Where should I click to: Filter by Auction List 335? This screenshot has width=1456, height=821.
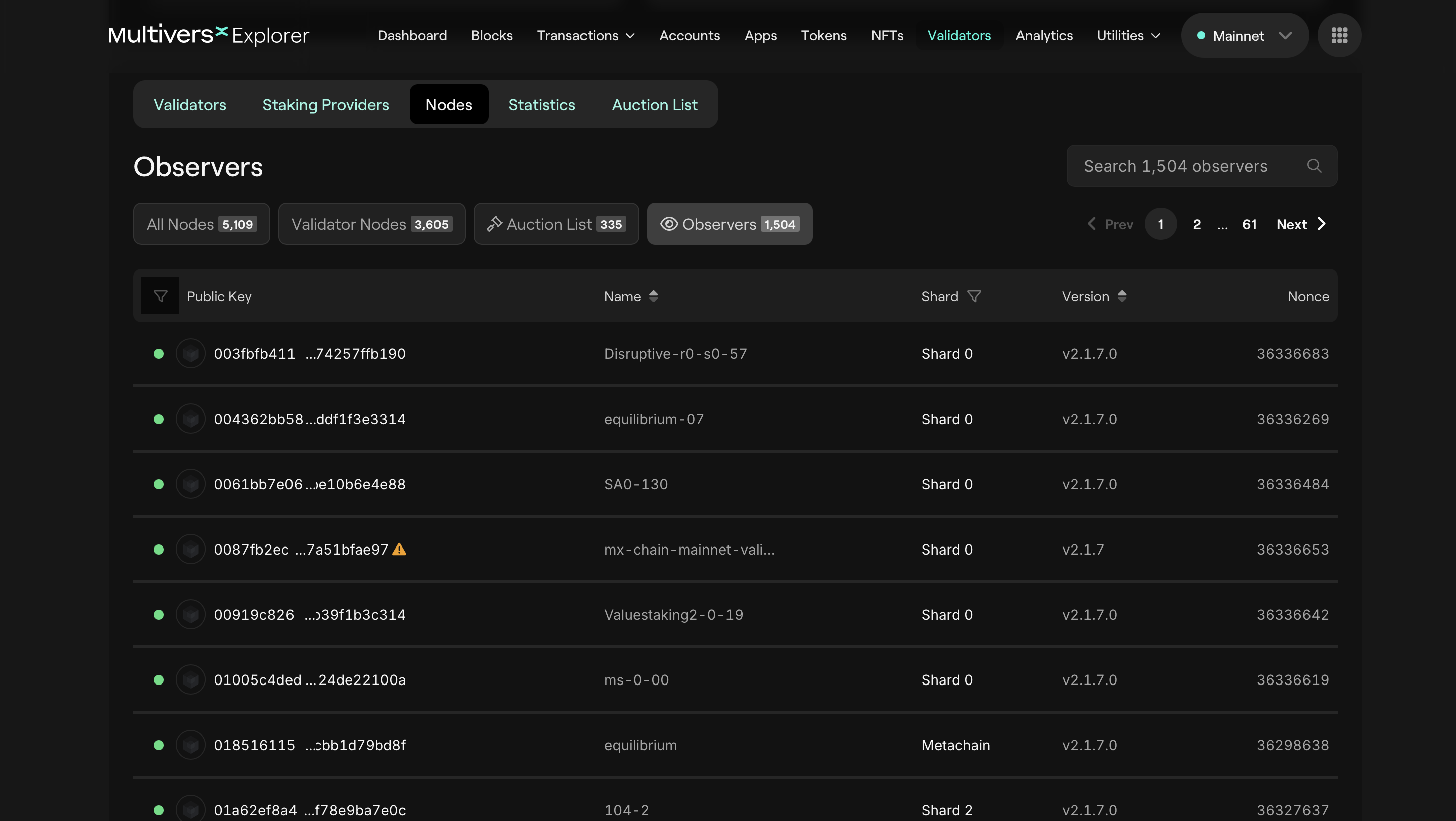pos(555,224)
